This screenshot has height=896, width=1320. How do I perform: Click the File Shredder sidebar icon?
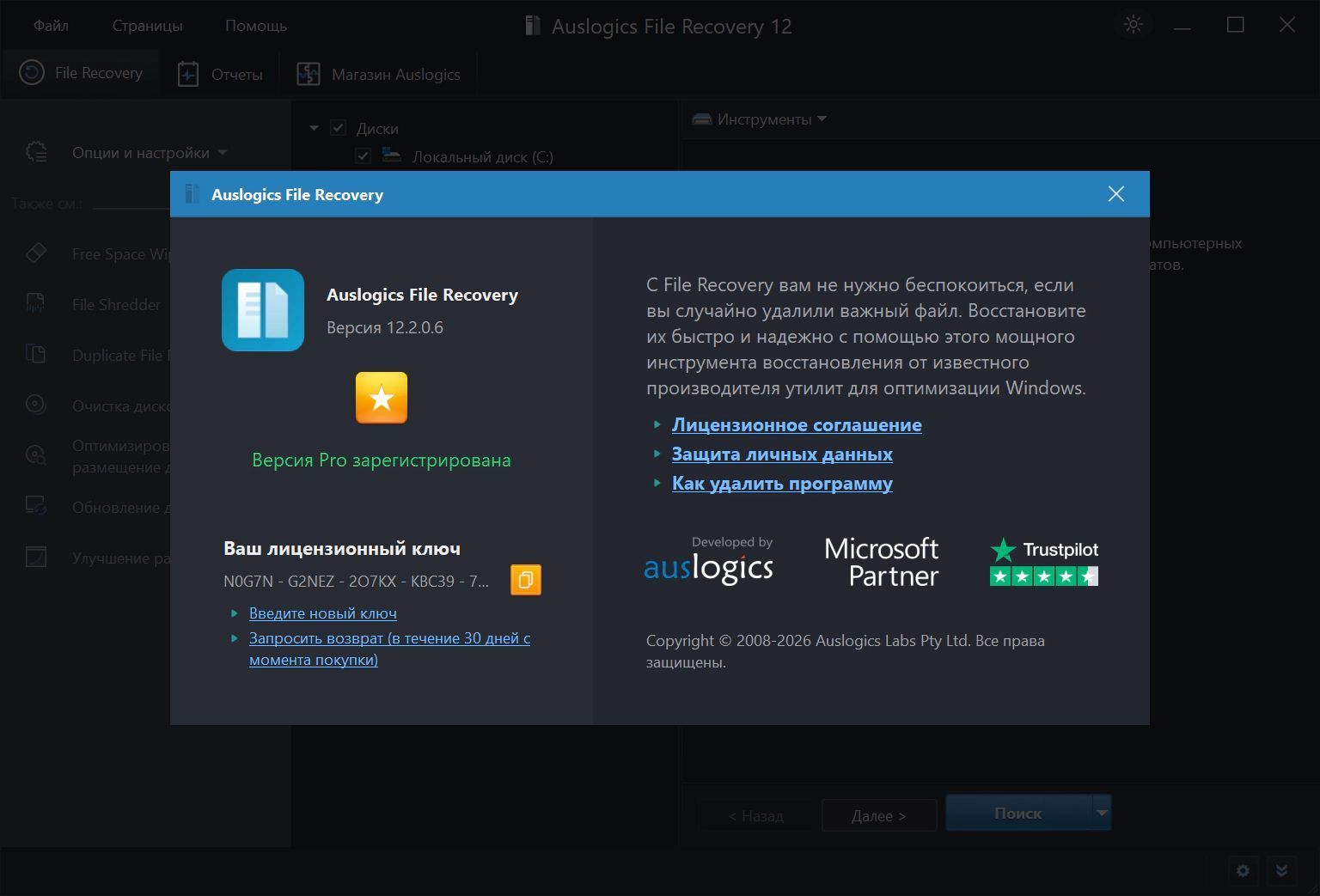tap(35, 304)
